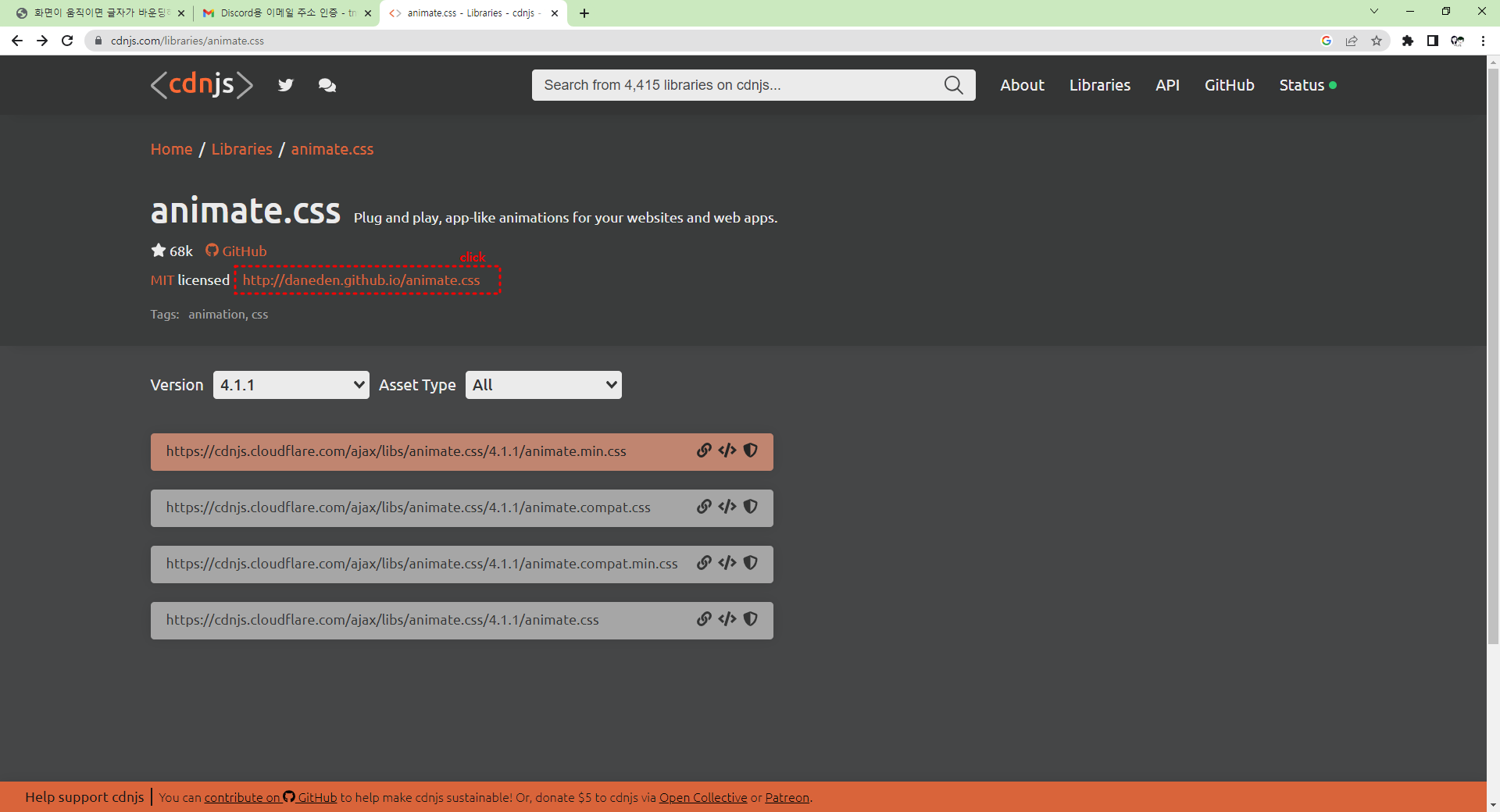Toggle the browser side panel icon
This screenshot has height=812, width=1500.
tap(1433, 41)
